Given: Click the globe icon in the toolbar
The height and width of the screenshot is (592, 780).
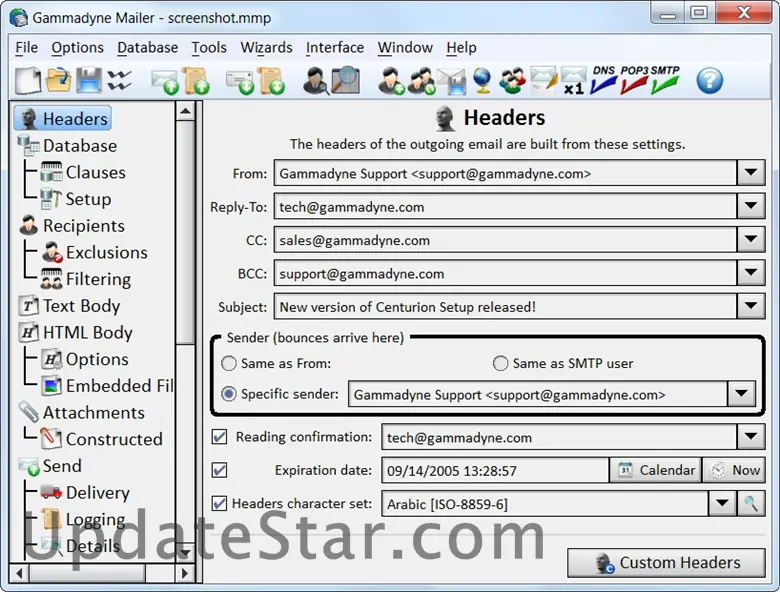Looking at the screenshot, I should tap(482, 80).
